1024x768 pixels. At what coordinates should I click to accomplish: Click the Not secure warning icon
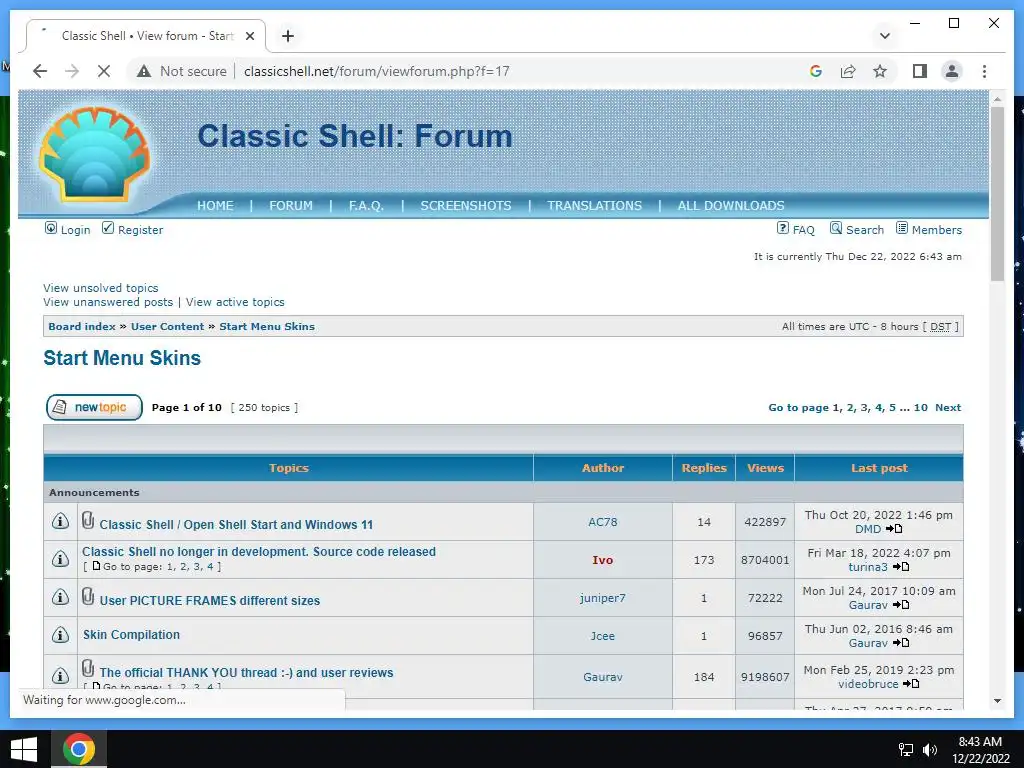[144, 71]
